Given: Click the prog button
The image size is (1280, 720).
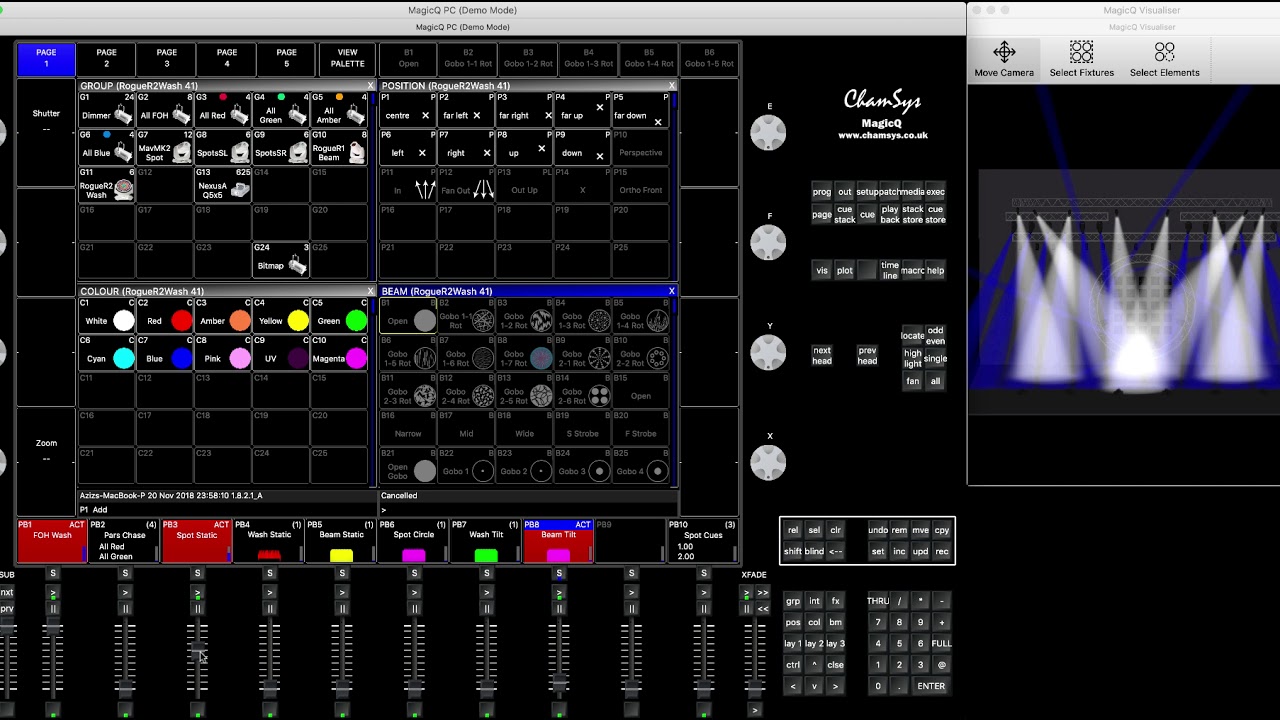Looking at the screenshot, I should coord(822,192).
